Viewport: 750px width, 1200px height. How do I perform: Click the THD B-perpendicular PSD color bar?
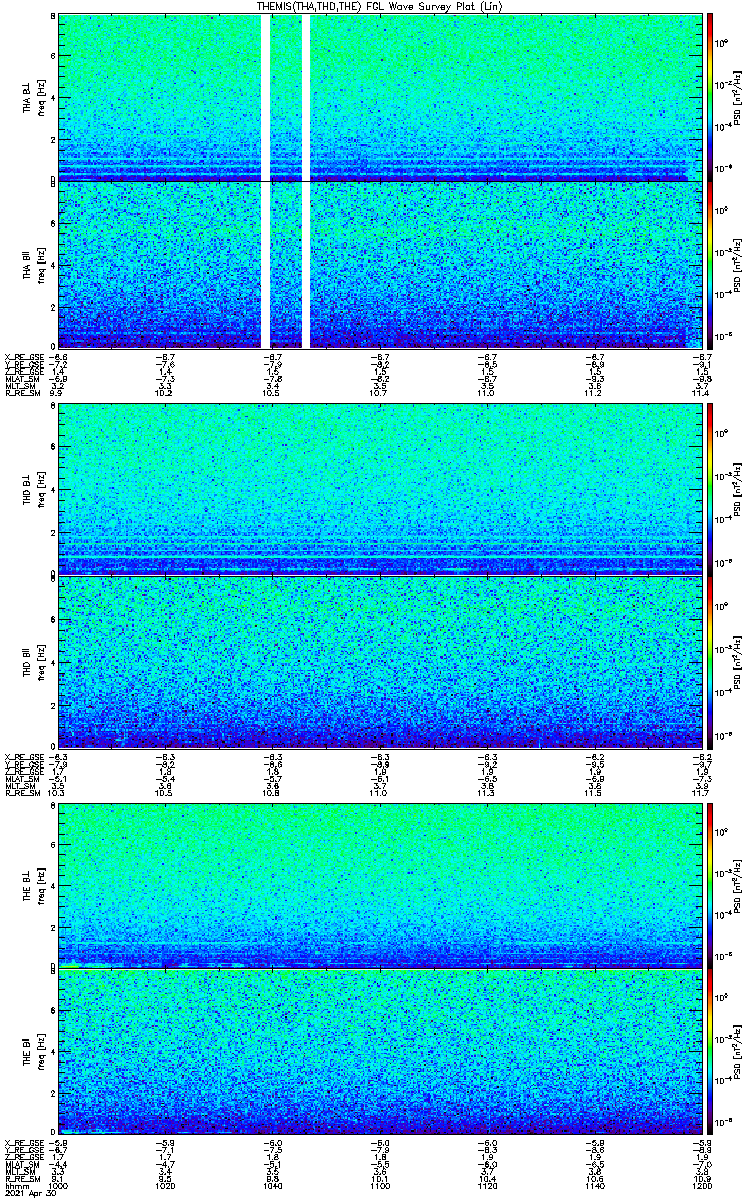(x=710, y=490)
